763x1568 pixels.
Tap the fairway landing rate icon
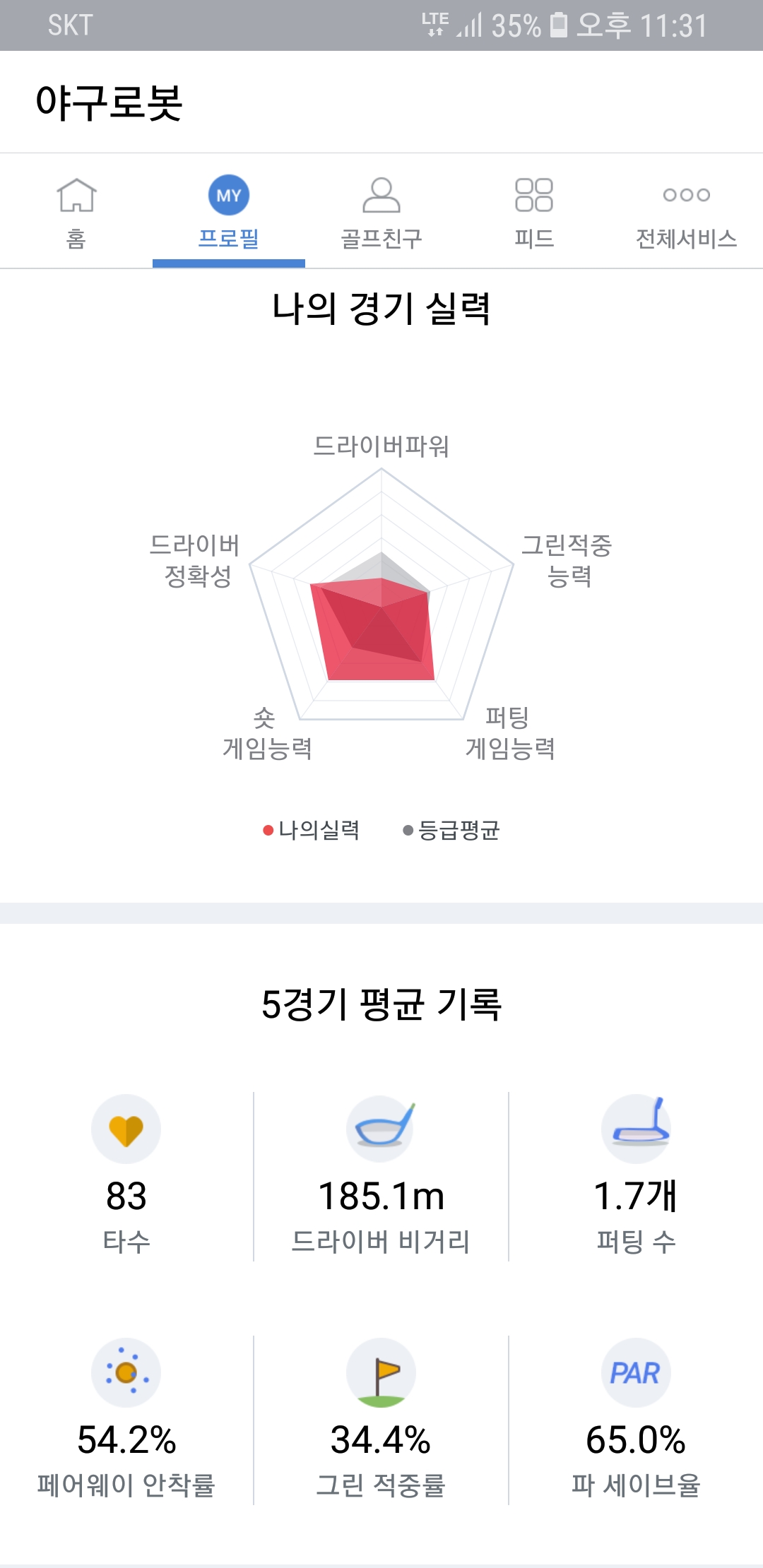[126, 1372]
